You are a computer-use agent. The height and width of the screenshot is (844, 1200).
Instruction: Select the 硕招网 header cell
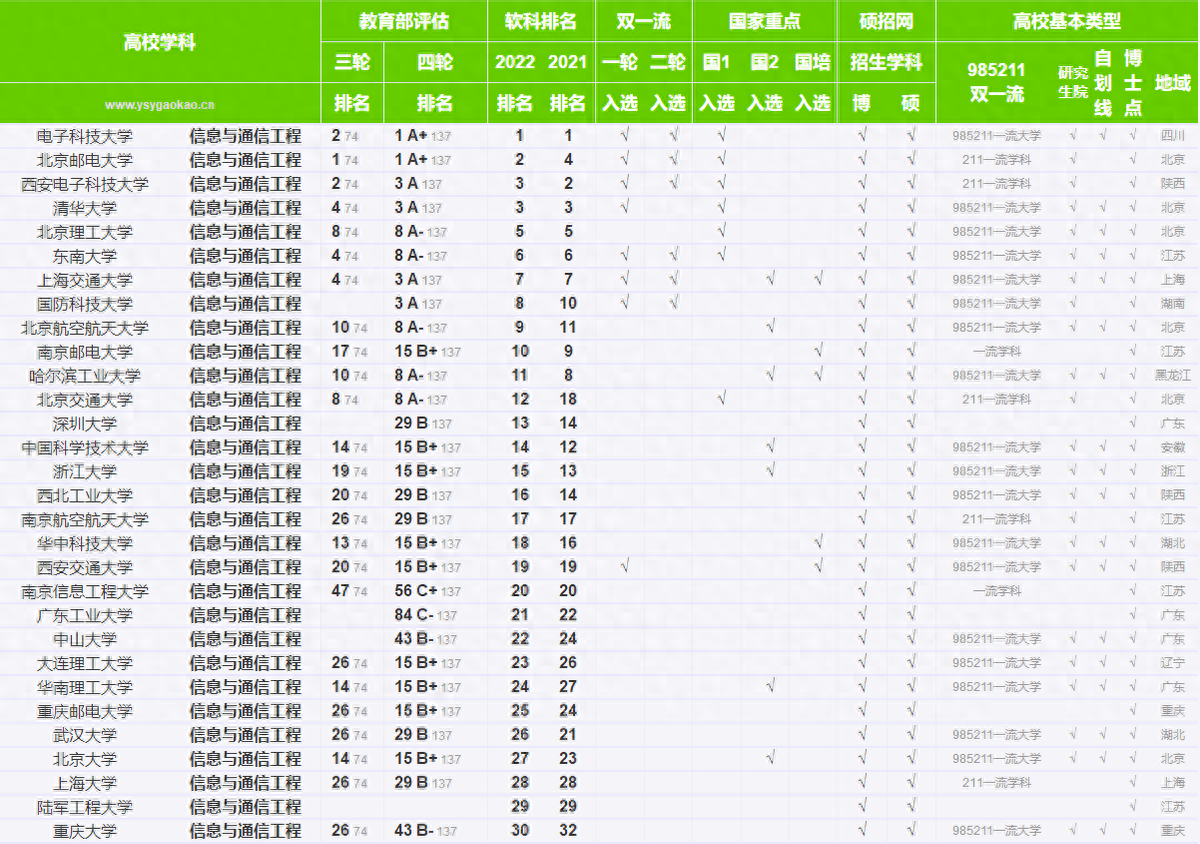tap(886, 21)
